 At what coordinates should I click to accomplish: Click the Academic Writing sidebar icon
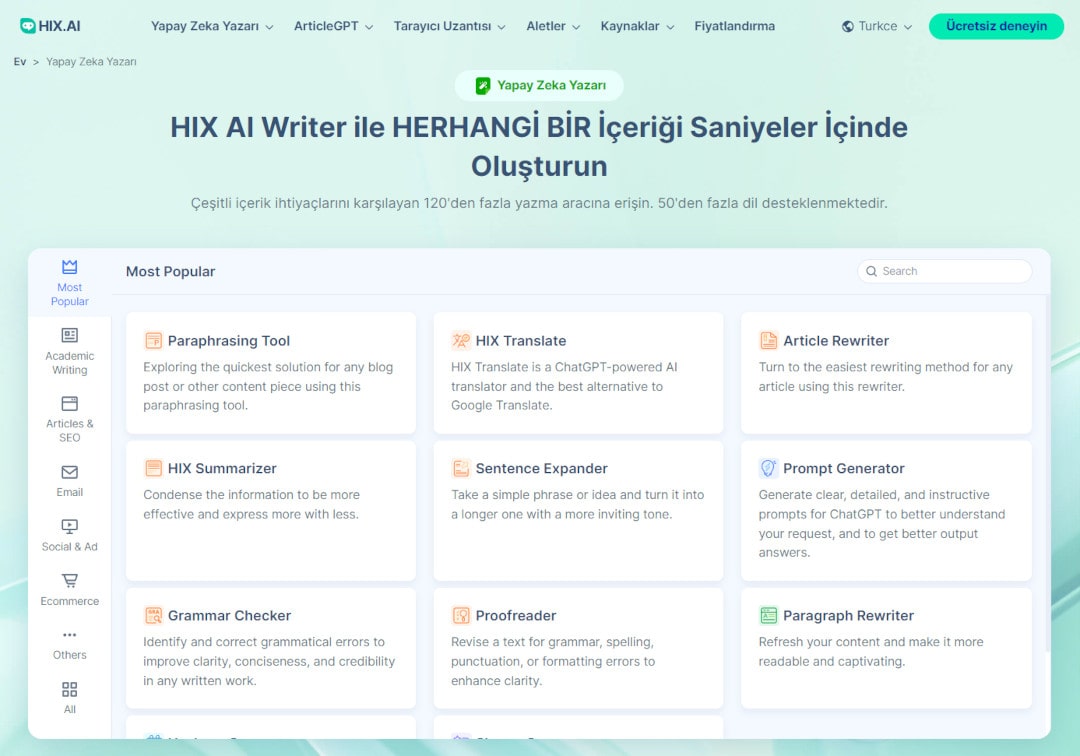click(70, 335)
